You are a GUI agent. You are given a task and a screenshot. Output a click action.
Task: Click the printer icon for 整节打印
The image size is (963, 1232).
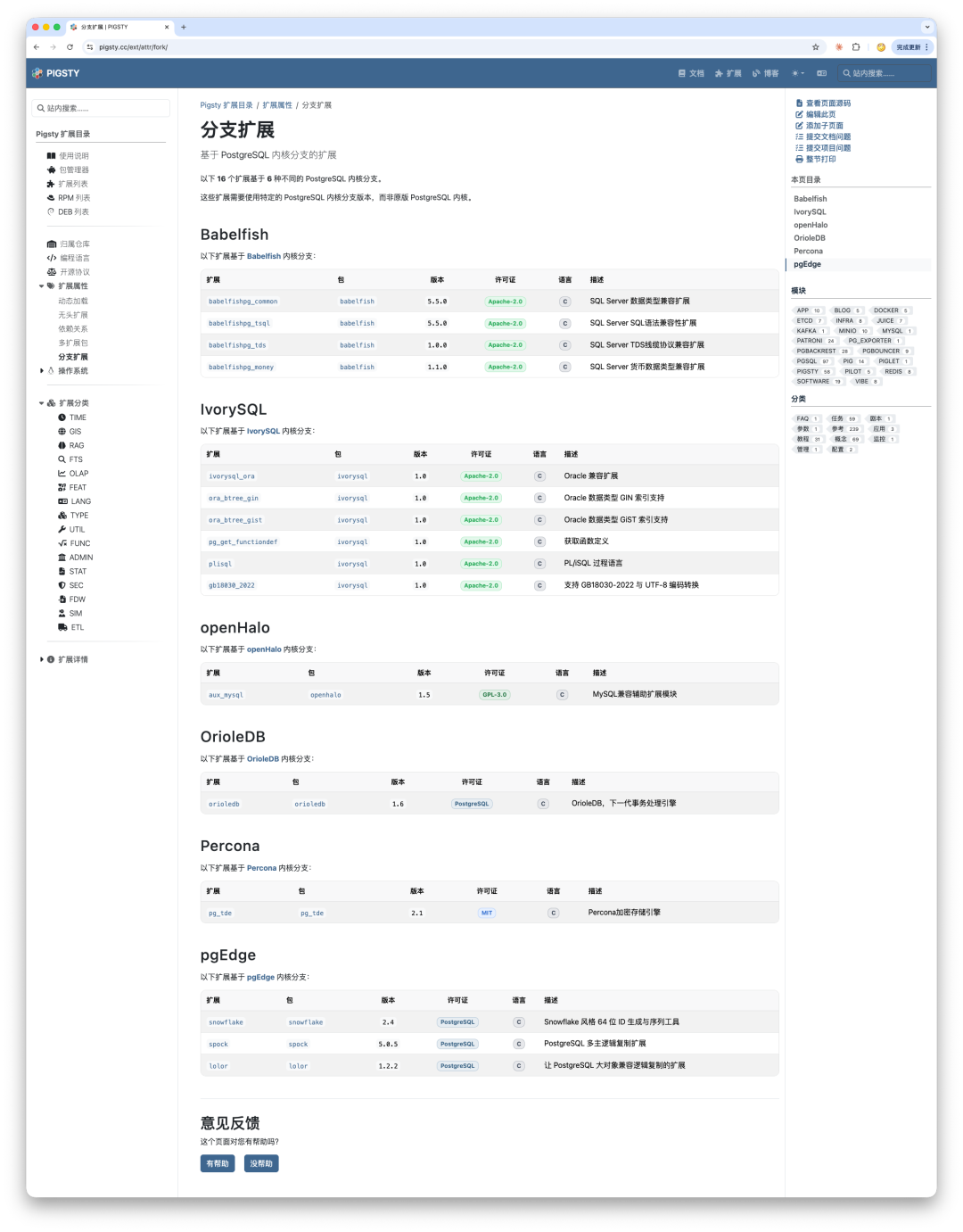(799, 159)
